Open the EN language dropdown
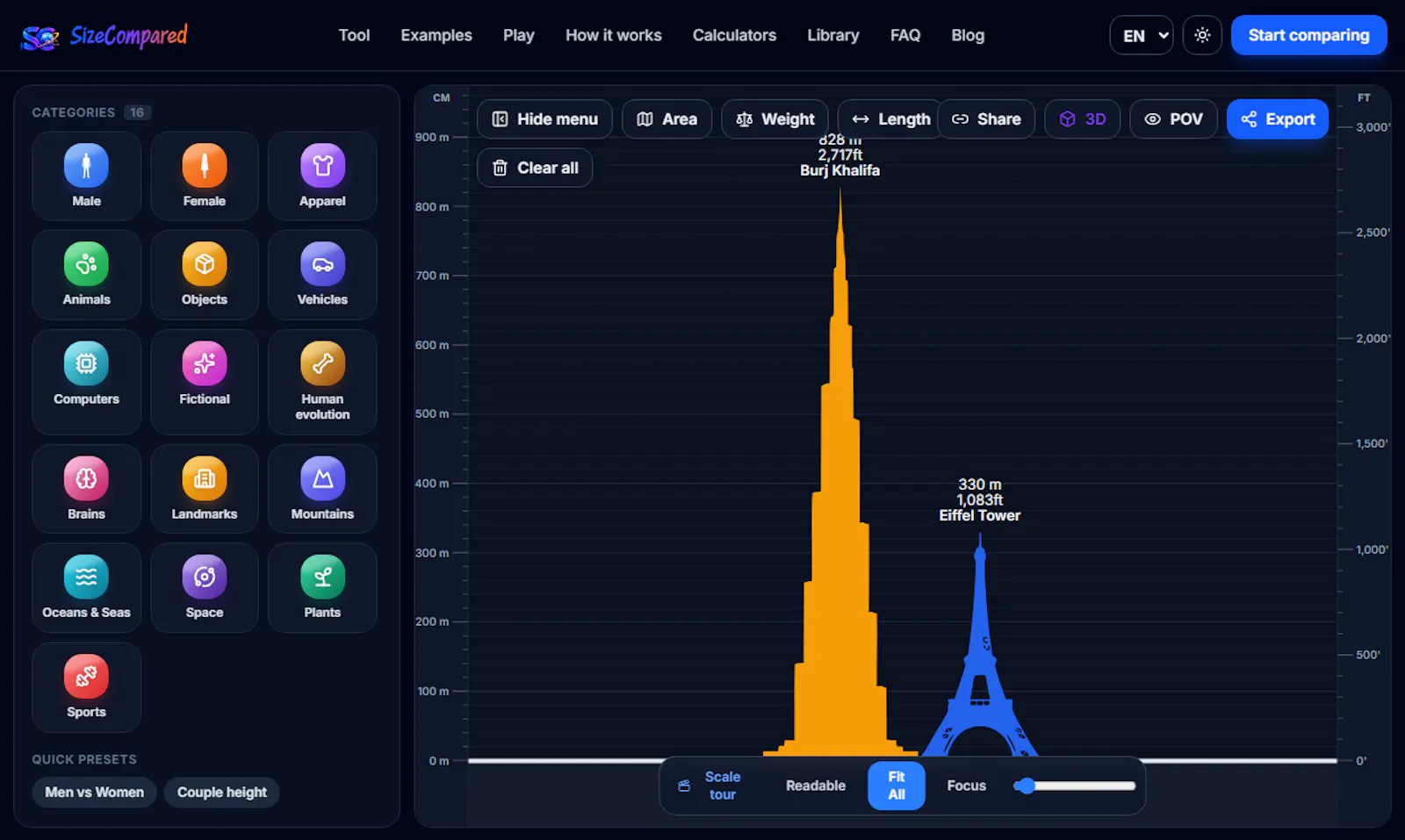1405x840 pixels. [x=1142, y=35]
